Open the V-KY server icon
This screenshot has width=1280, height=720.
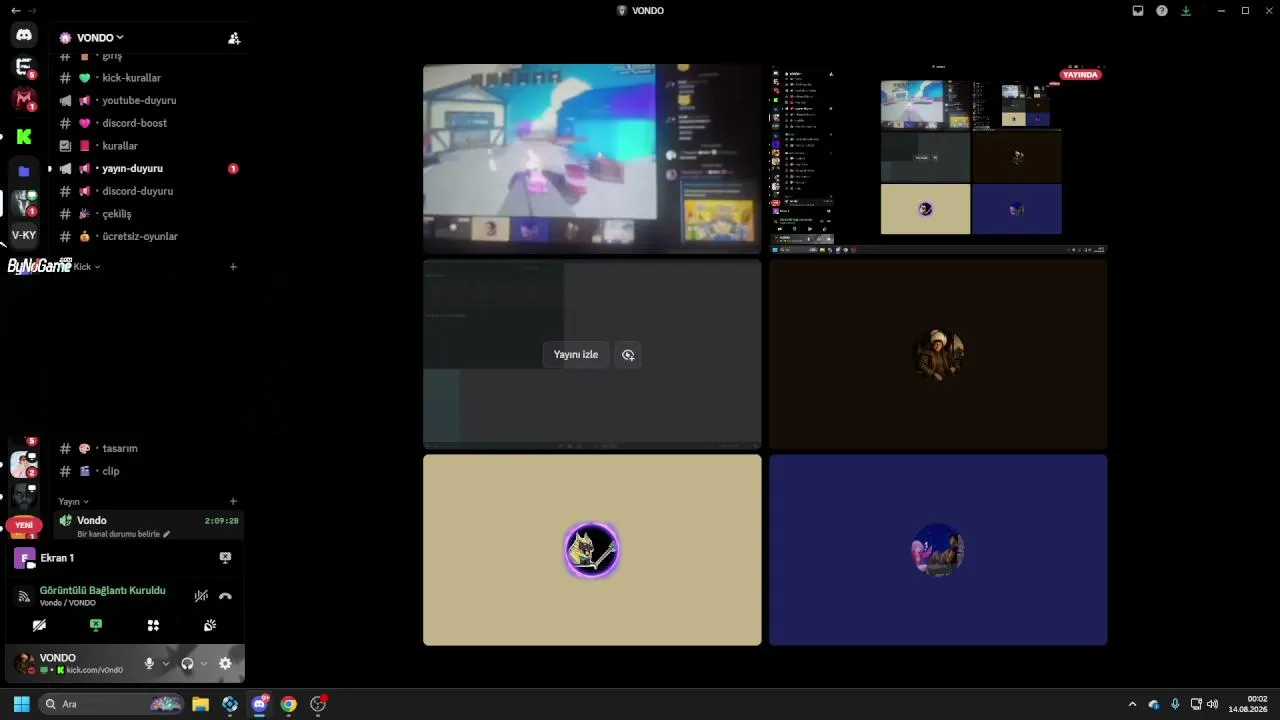tap(24, 236)
